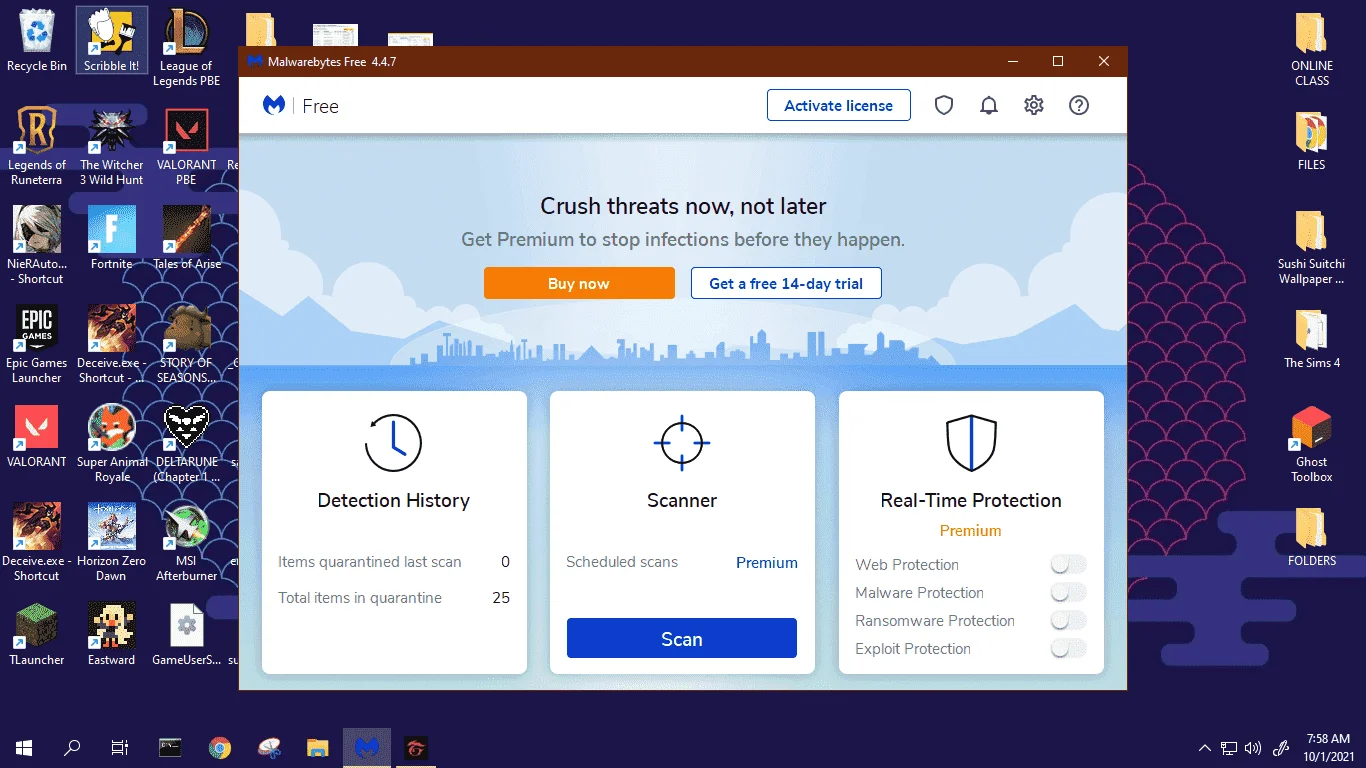Screen dimensions: 1366x768
Task: Open the help question mark icon
Action: tap(1079, 105)
